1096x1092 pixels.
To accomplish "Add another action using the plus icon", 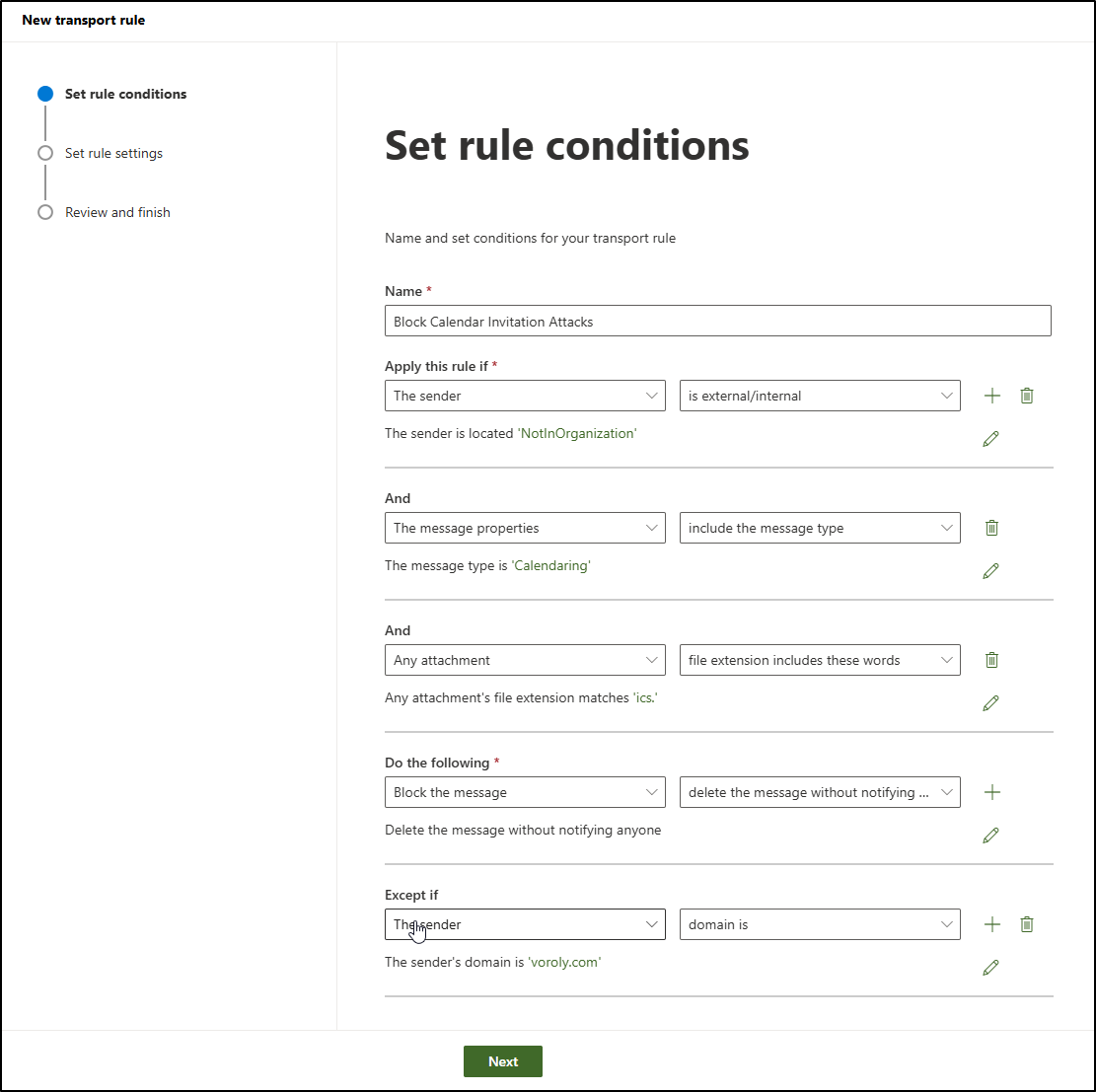I will point(992,792).
